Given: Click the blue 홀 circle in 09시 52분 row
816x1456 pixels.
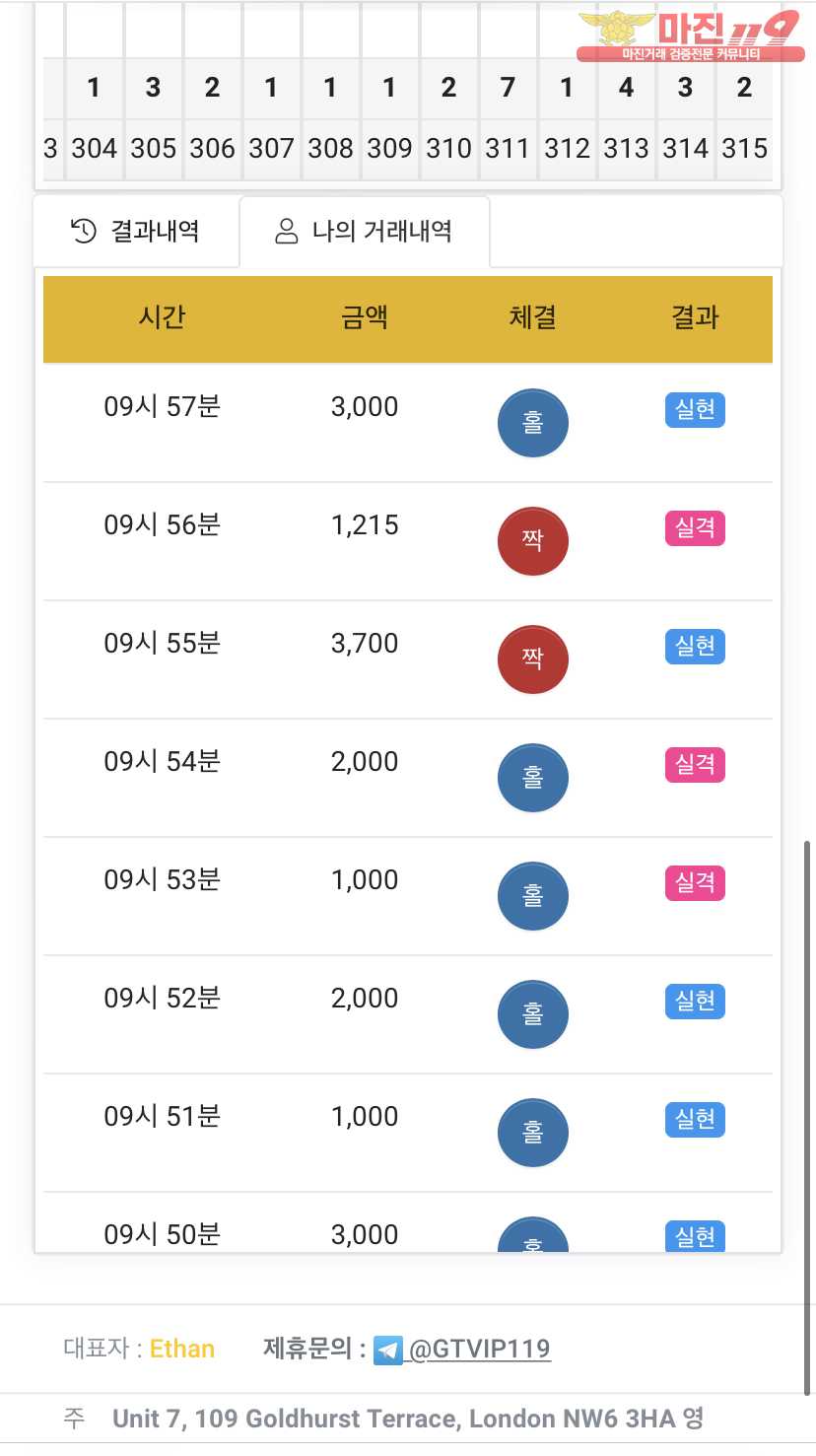Looking at the screenshot, I should 533,1014.
